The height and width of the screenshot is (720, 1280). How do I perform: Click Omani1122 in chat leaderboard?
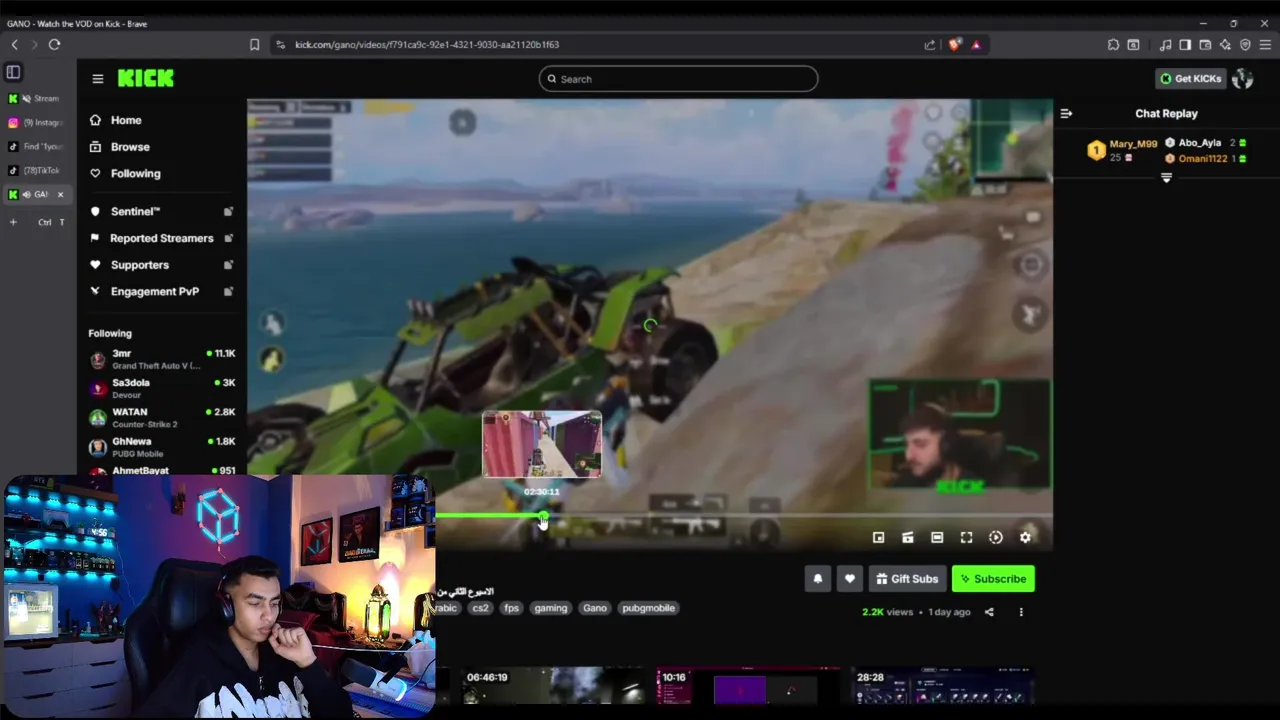(1202, 158)
